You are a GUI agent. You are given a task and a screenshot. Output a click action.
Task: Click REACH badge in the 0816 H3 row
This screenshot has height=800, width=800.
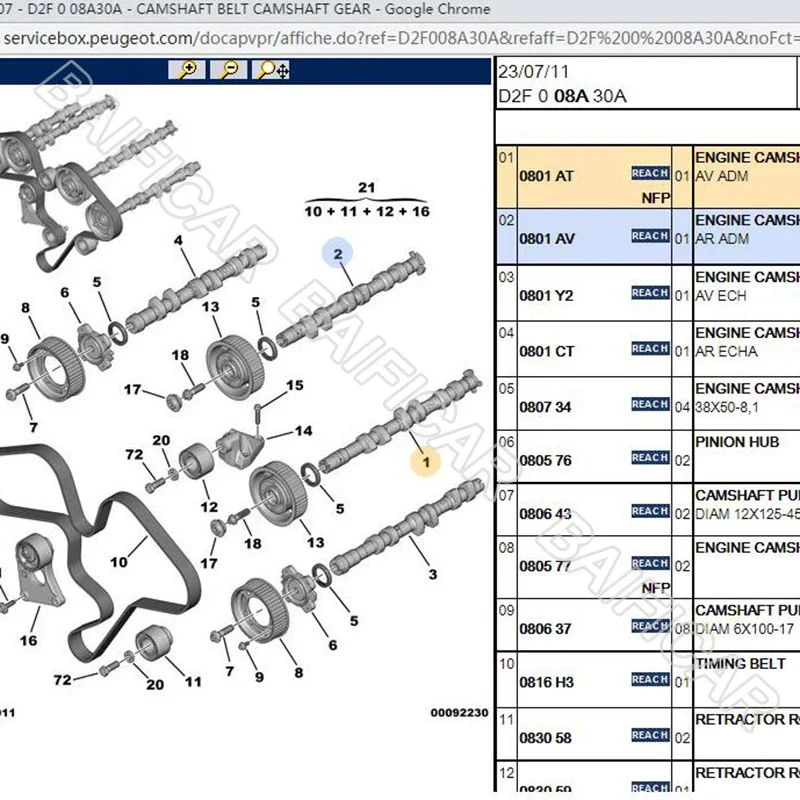(650, 680)
